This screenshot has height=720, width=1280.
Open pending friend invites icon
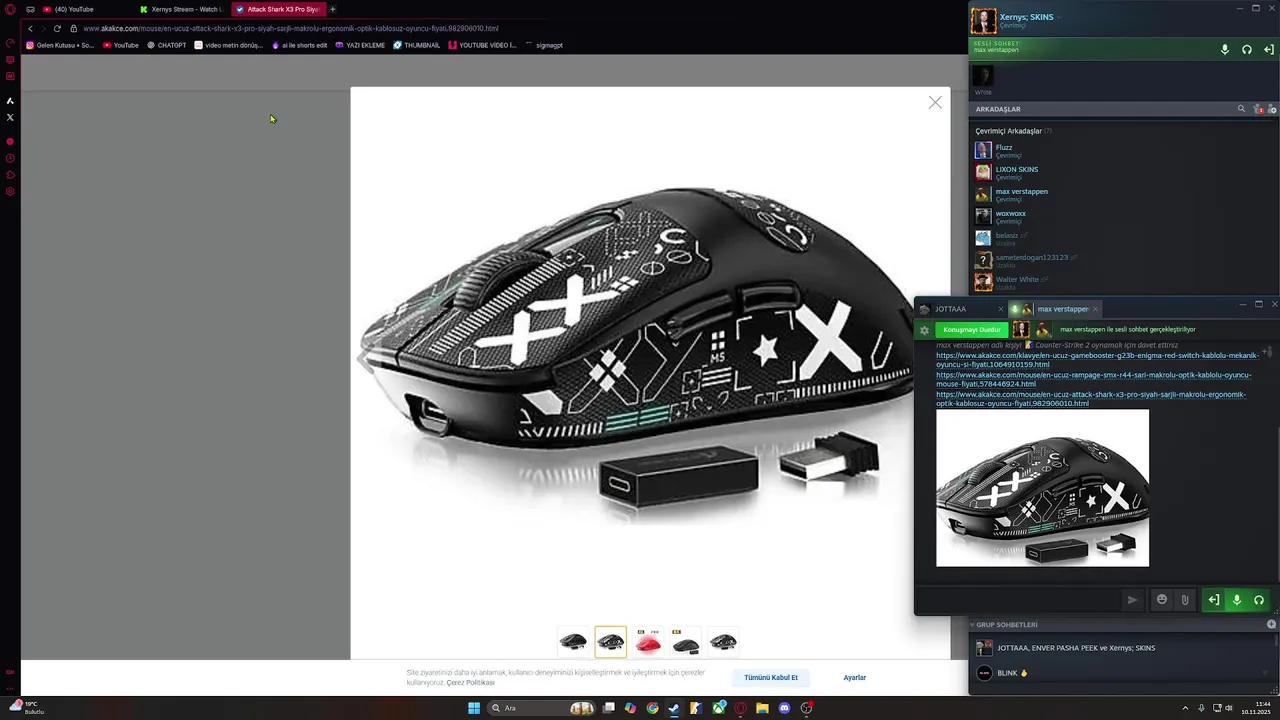tap(1260, 109)
